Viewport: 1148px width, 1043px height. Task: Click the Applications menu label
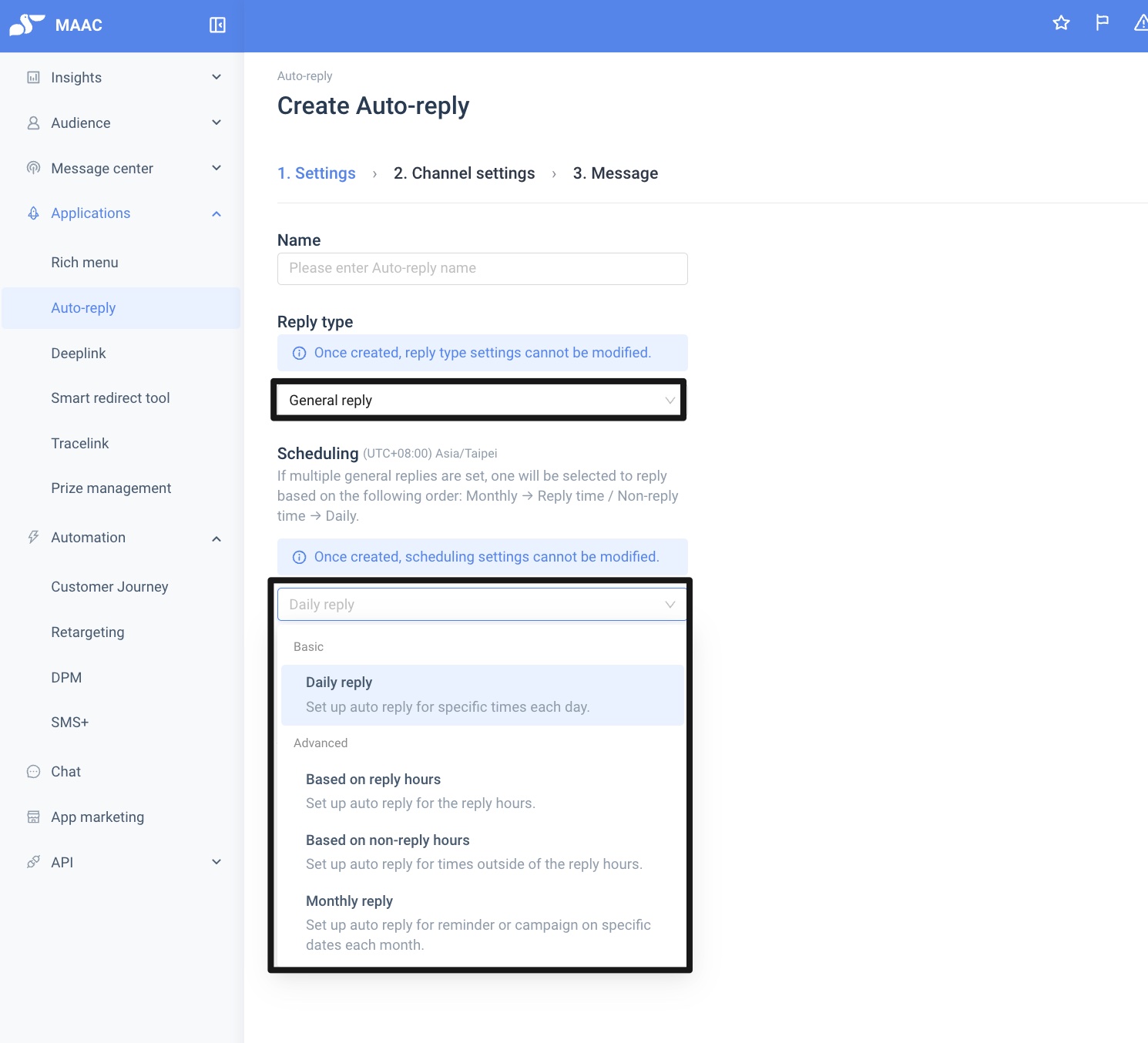tap(91, 213)
